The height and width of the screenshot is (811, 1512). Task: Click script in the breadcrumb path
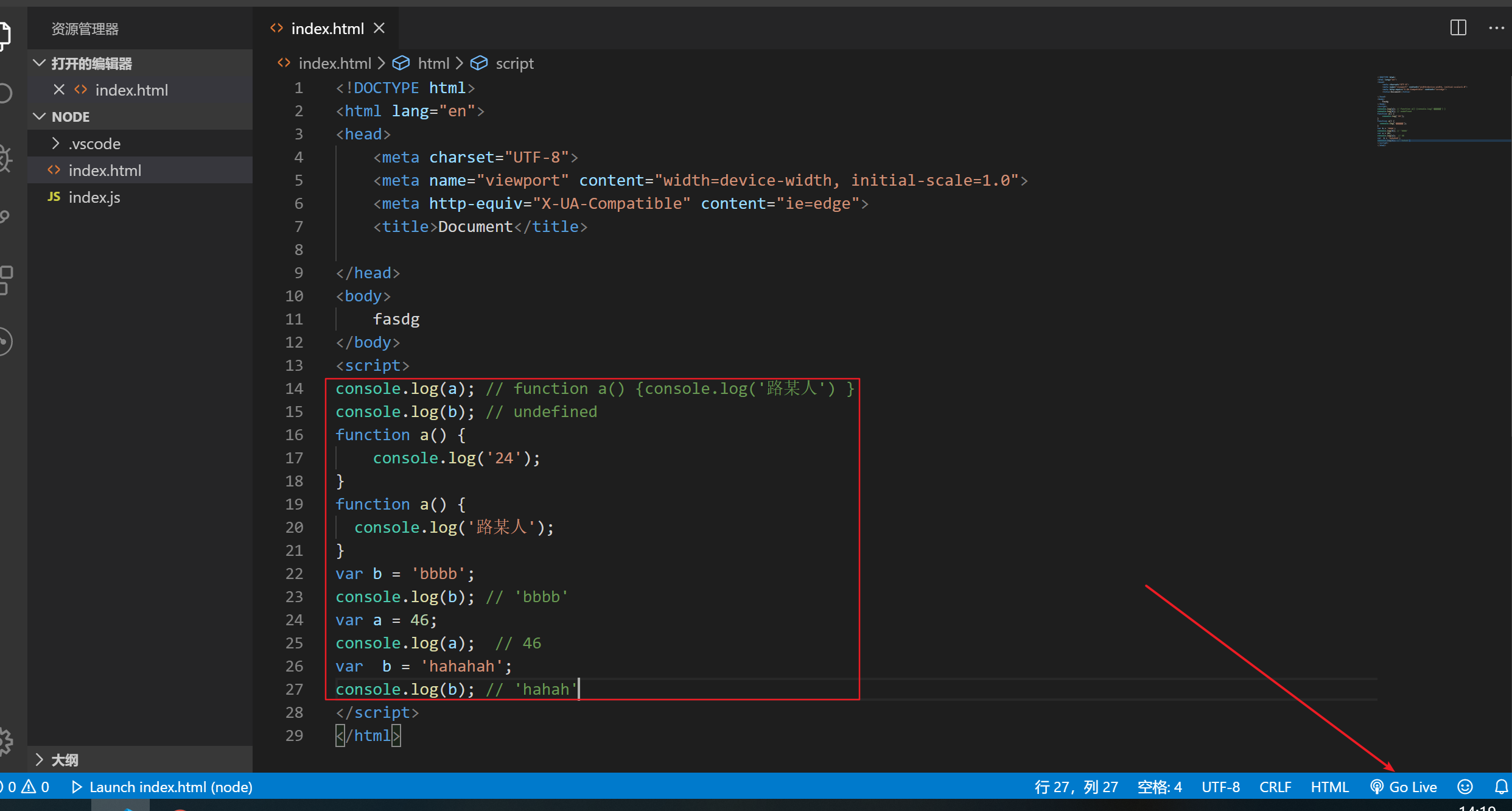pyautogui.click(x=514, y=63)
